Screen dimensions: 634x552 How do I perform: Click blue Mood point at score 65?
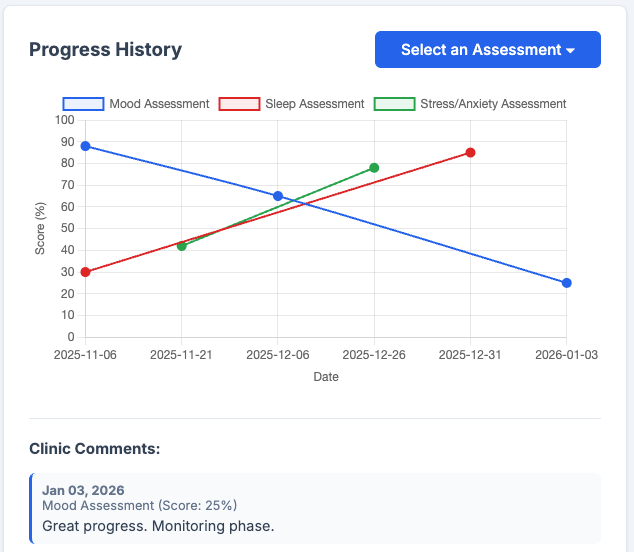(278, 196)
